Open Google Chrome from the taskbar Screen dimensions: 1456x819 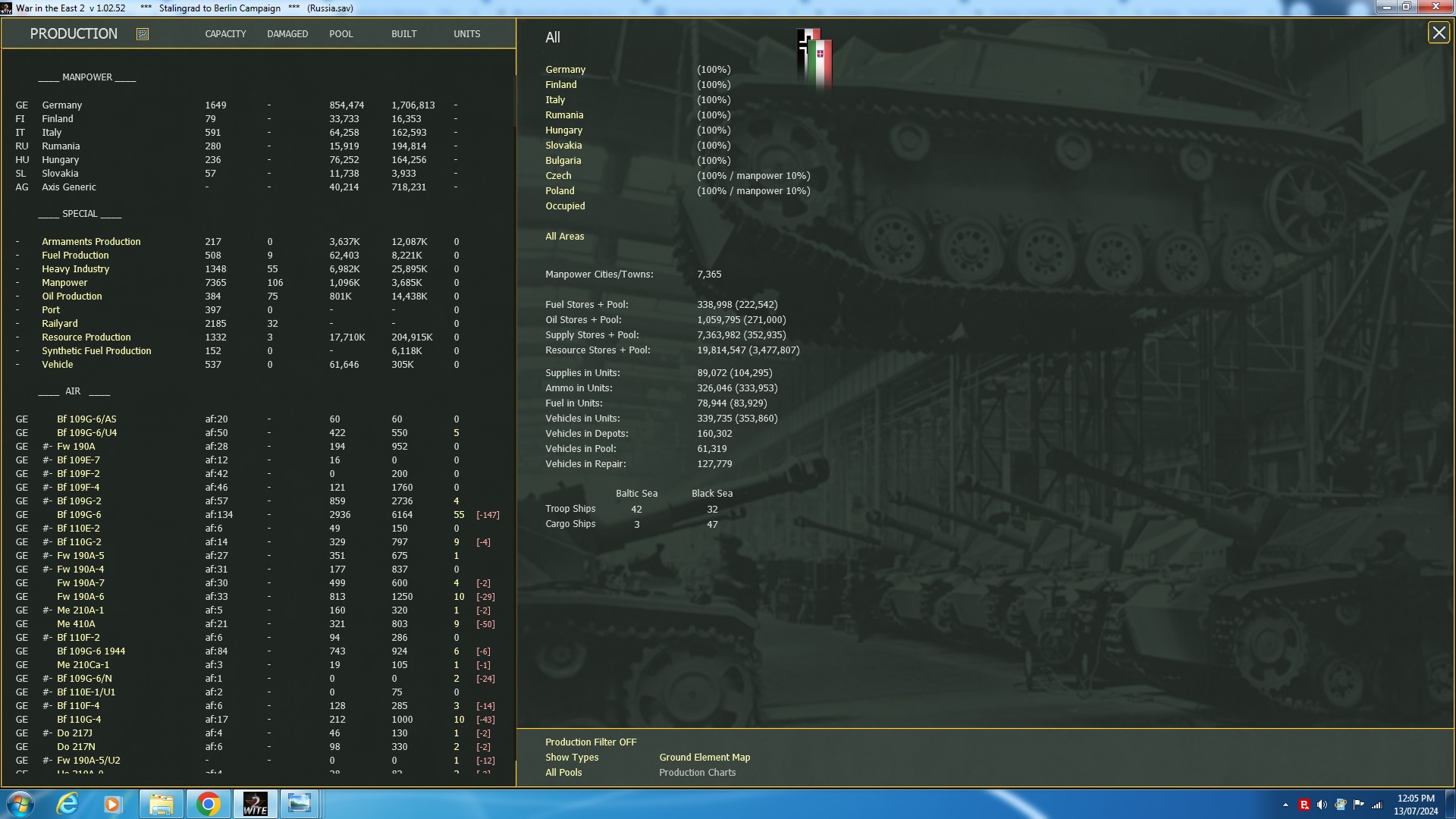pyautogui.click(x=208, y=803)
